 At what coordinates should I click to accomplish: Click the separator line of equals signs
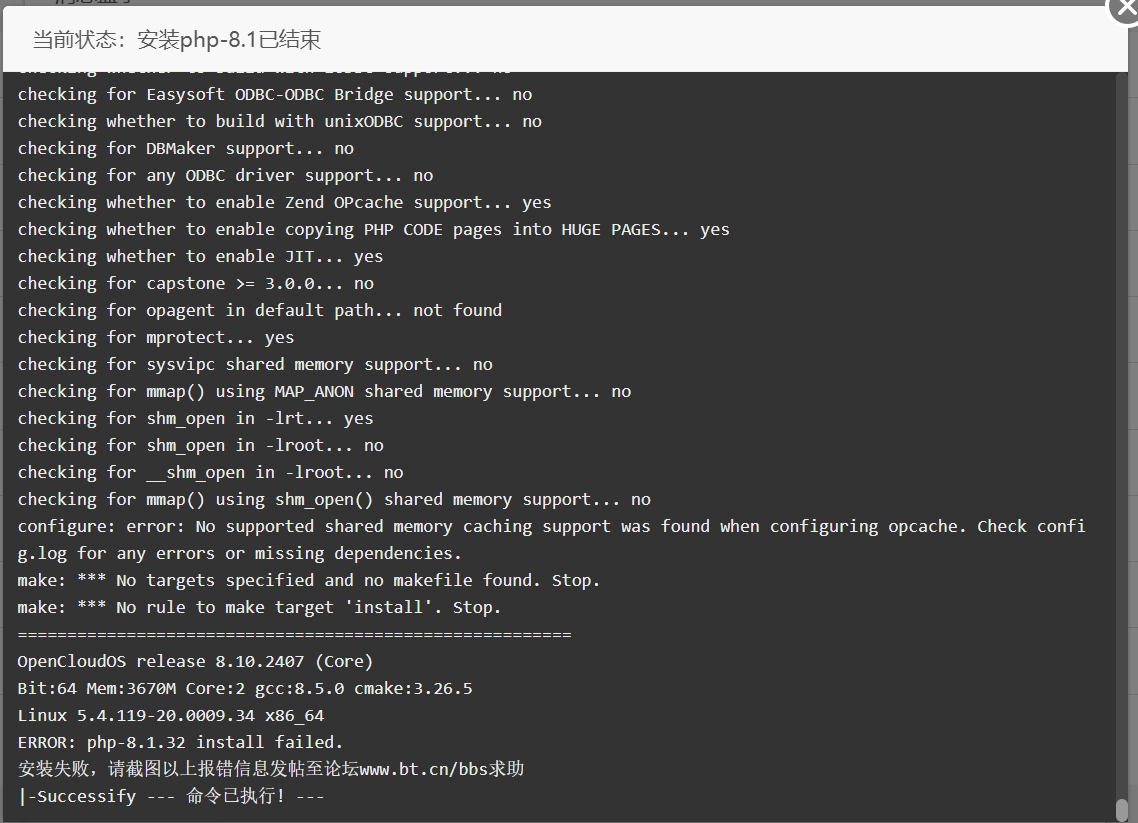[294, 634]
